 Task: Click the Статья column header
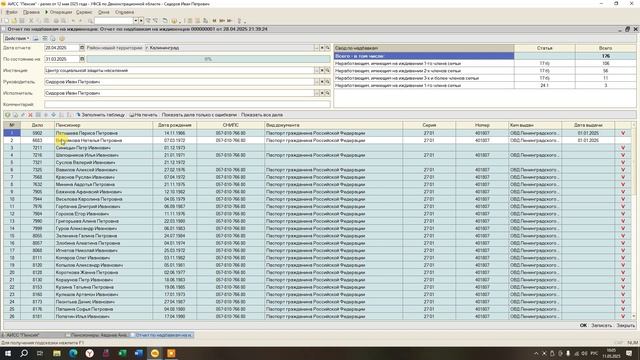point(544,48)
